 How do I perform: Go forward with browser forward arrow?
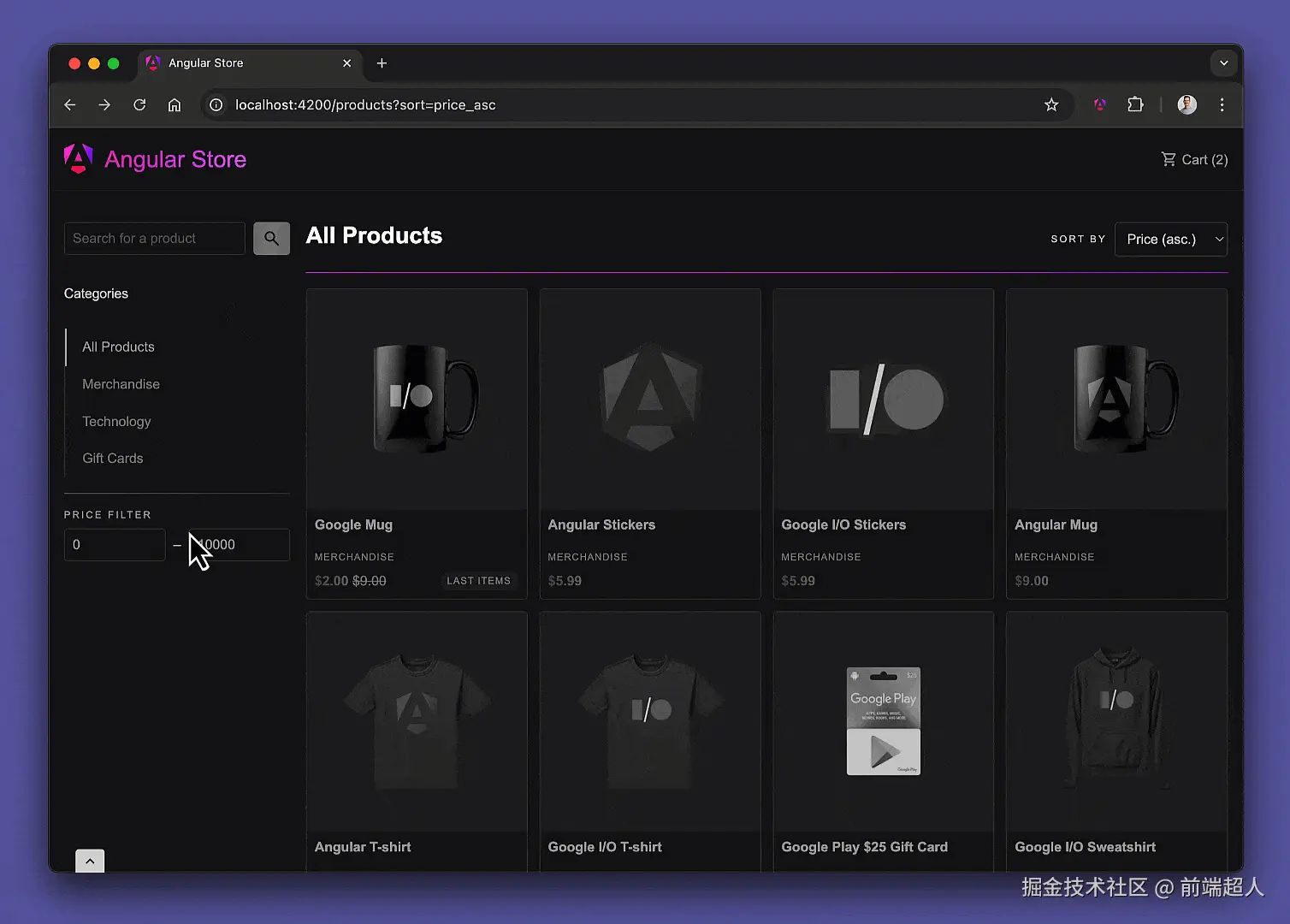(x=104, y=105)
